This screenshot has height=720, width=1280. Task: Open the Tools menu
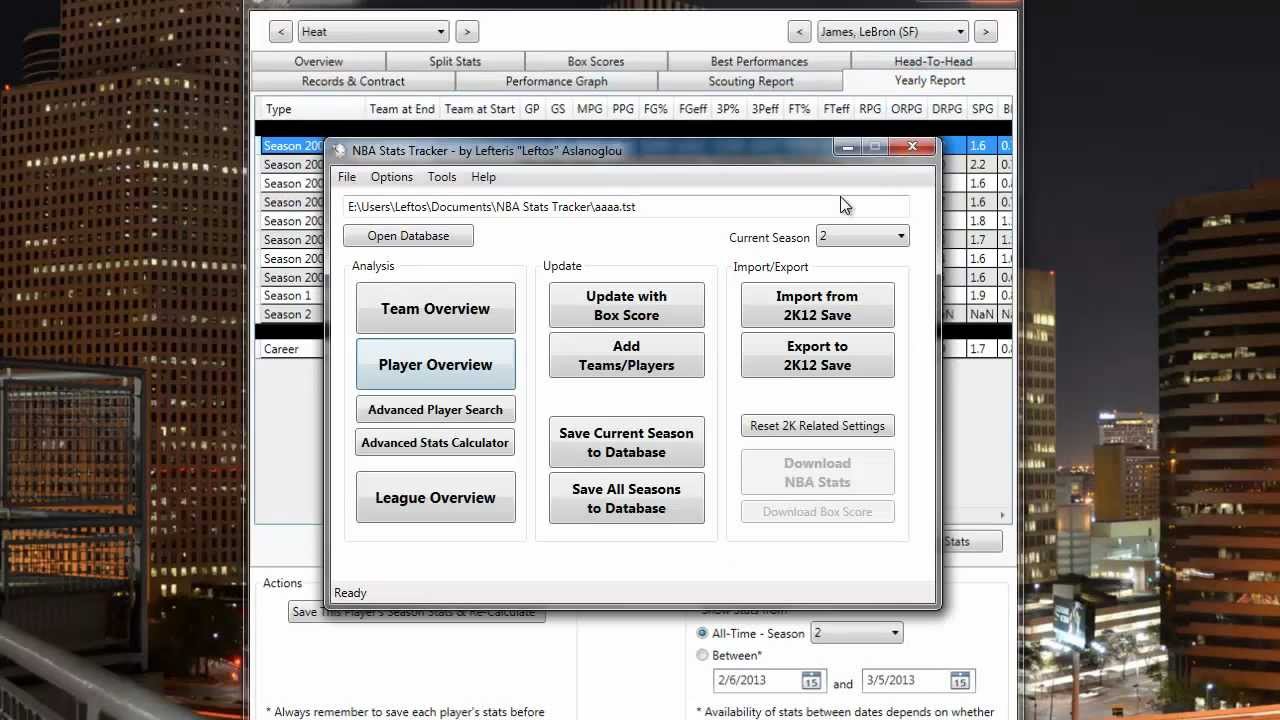click(x=442, y=177)
